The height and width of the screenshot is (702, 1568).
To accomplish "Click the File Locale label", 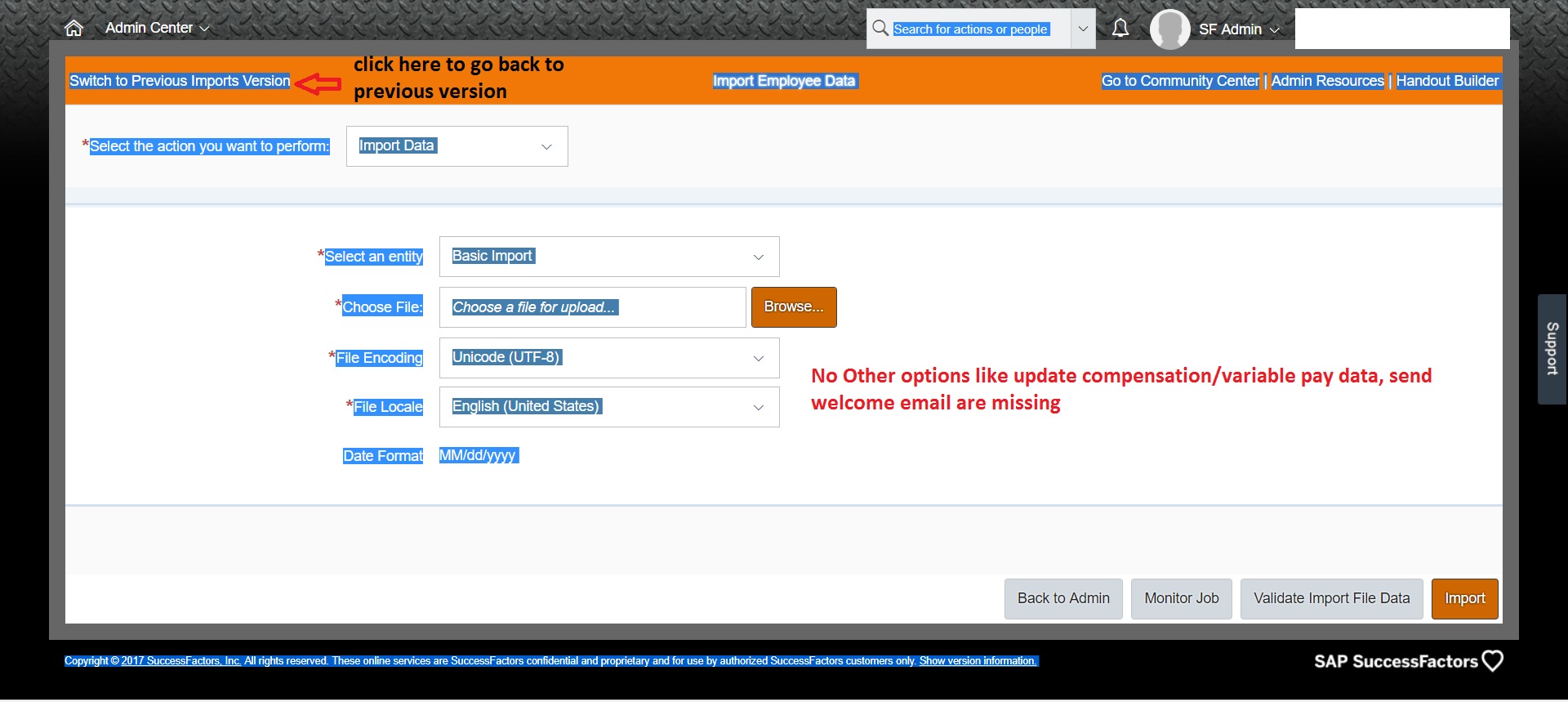I will pyautogui.click(x=388, y=407).
